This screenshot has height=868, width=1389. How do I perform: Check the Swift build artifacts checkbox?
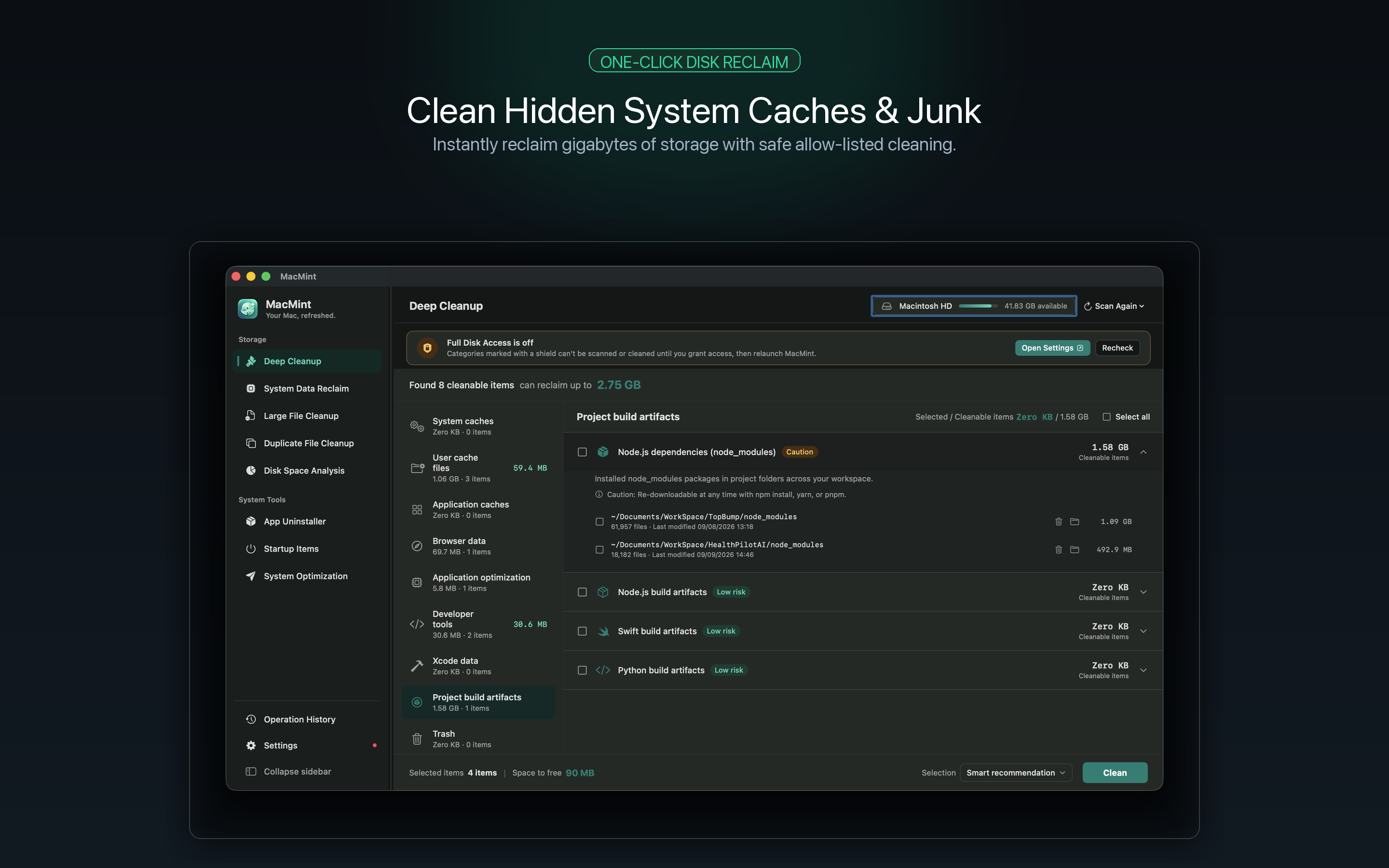(x=582, y=631)
